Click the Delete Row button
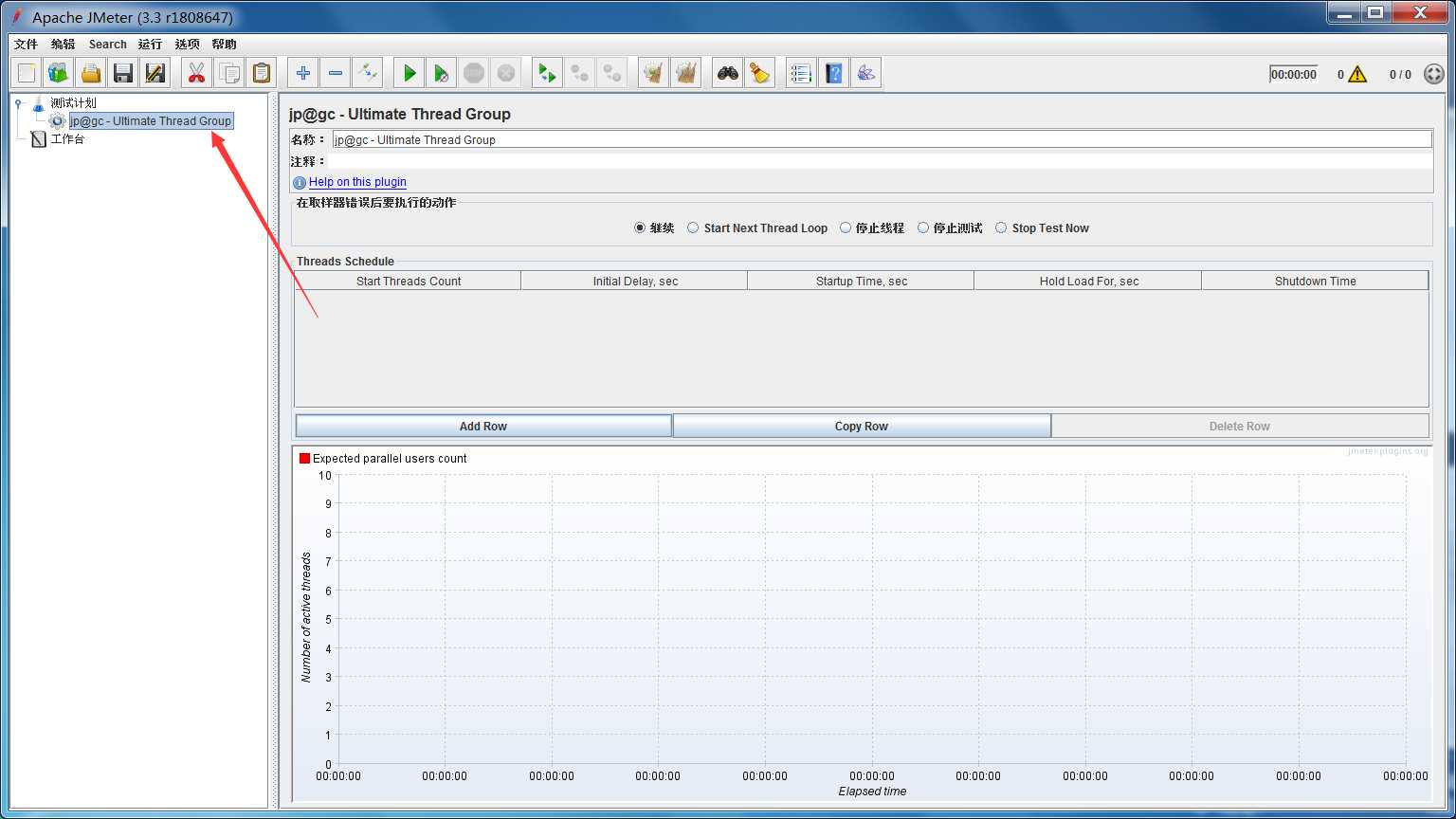1456x819 pixels. click(1240, 426)
